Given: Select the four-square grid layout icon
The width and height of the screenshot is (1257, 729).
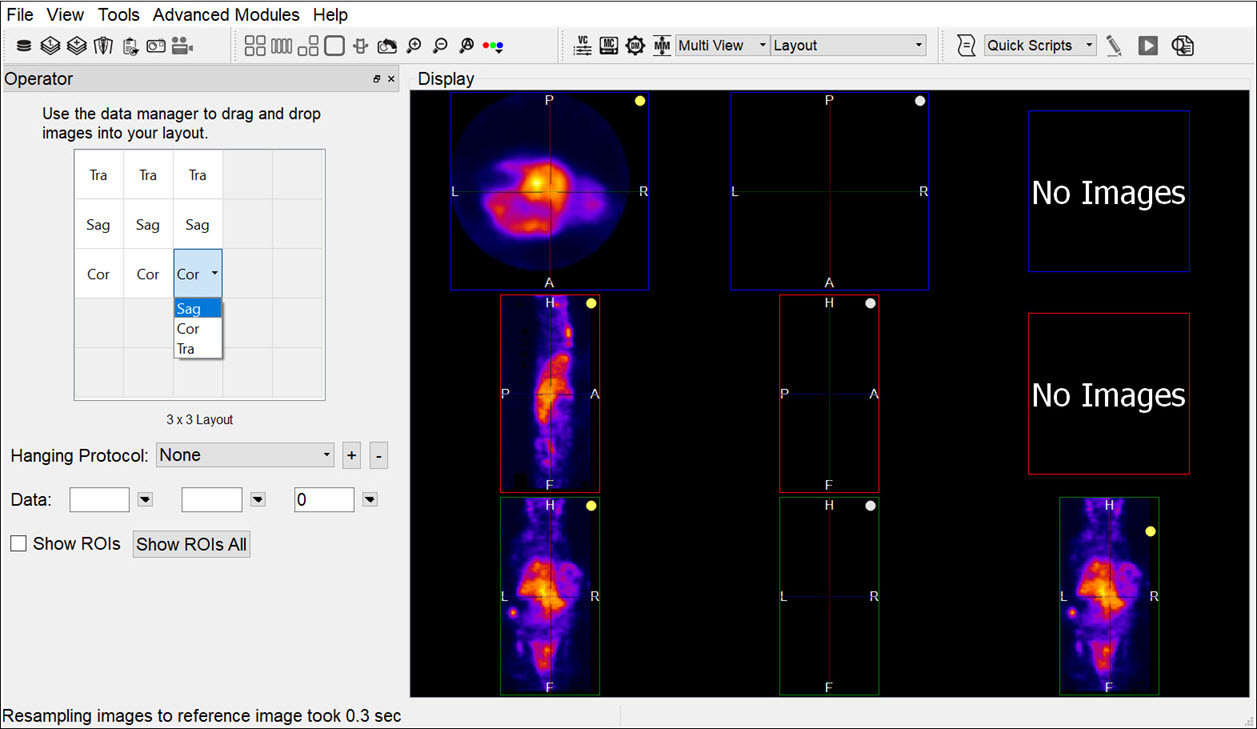Looking at the screenshot, I should 255,46.
